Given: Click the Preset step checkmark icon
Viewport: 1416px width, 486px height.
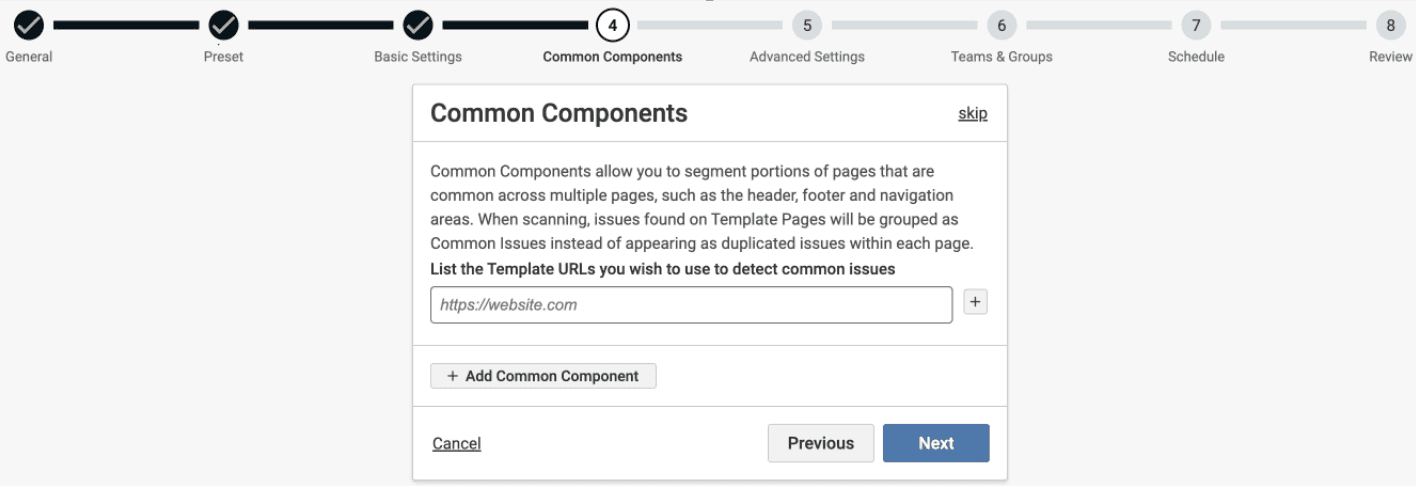Looking at the screenshot, I should 223,24.
